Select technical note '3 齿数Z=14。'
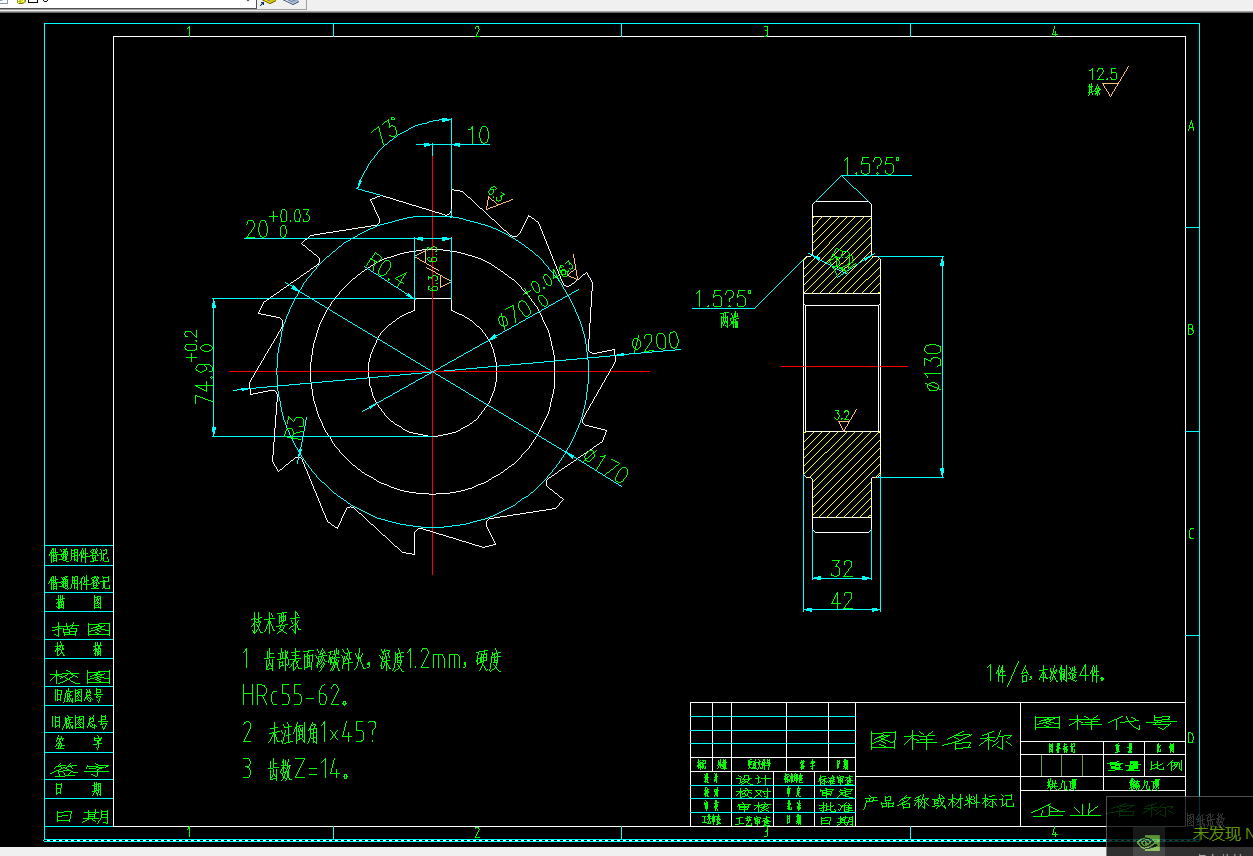The width and height of the screenshot is (1253, 856). coord(296,769)
